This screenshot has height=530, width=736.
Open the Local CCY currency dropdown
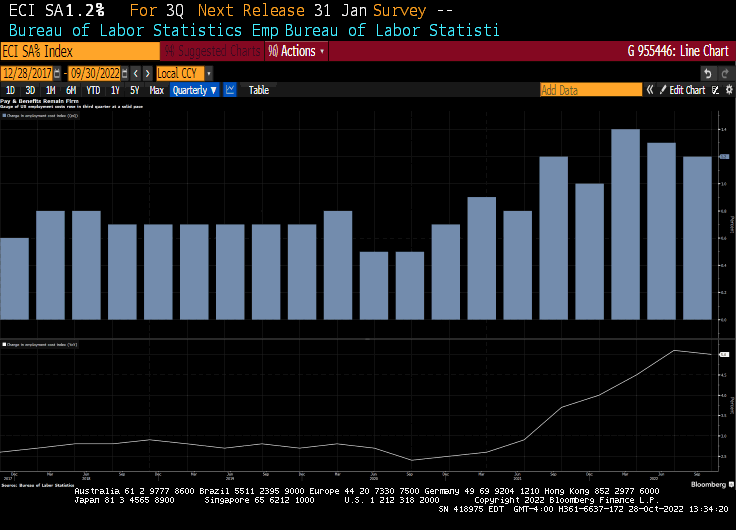click(183, 73)
